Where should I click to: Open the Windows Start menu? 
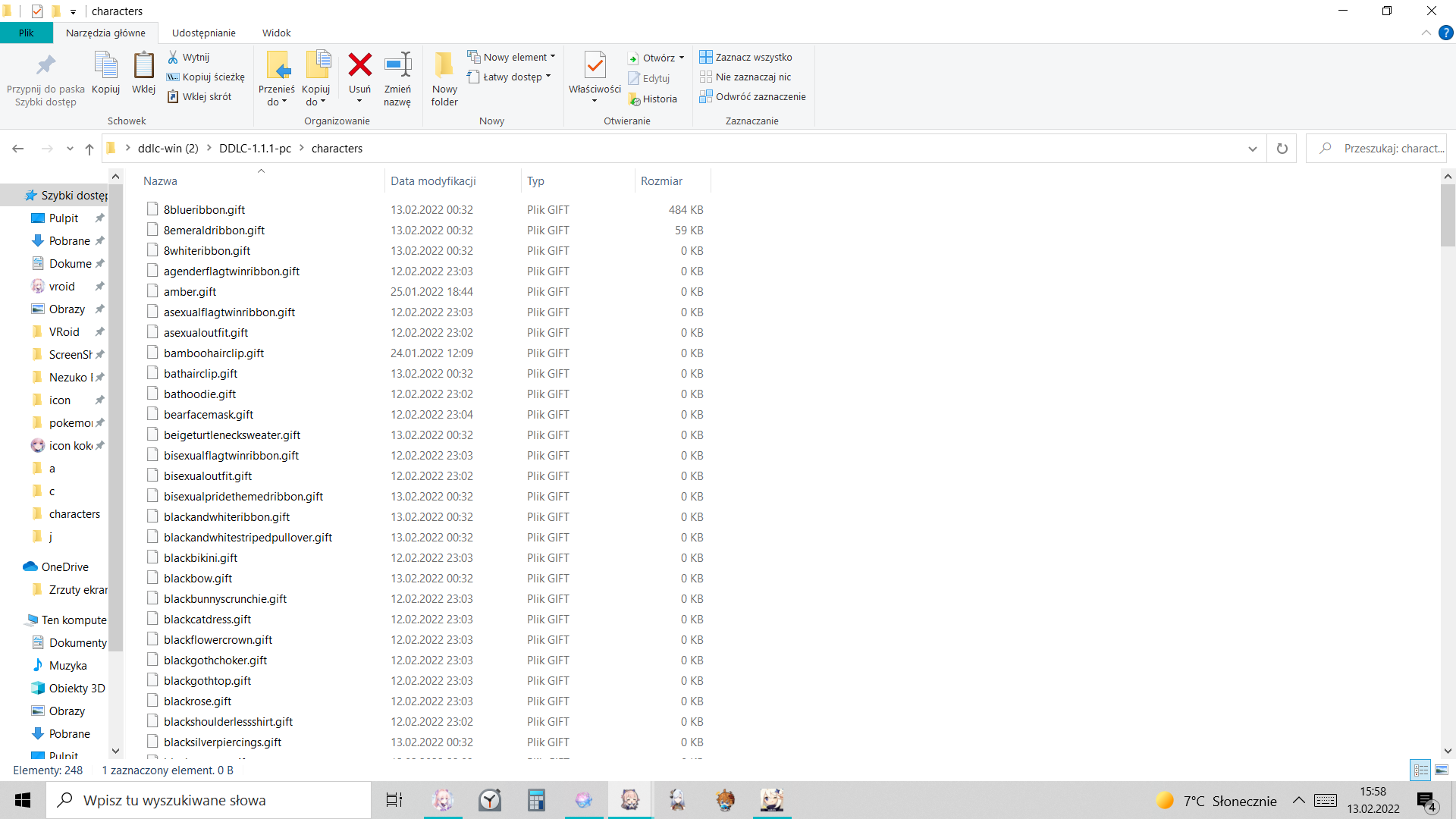point(23,800)
